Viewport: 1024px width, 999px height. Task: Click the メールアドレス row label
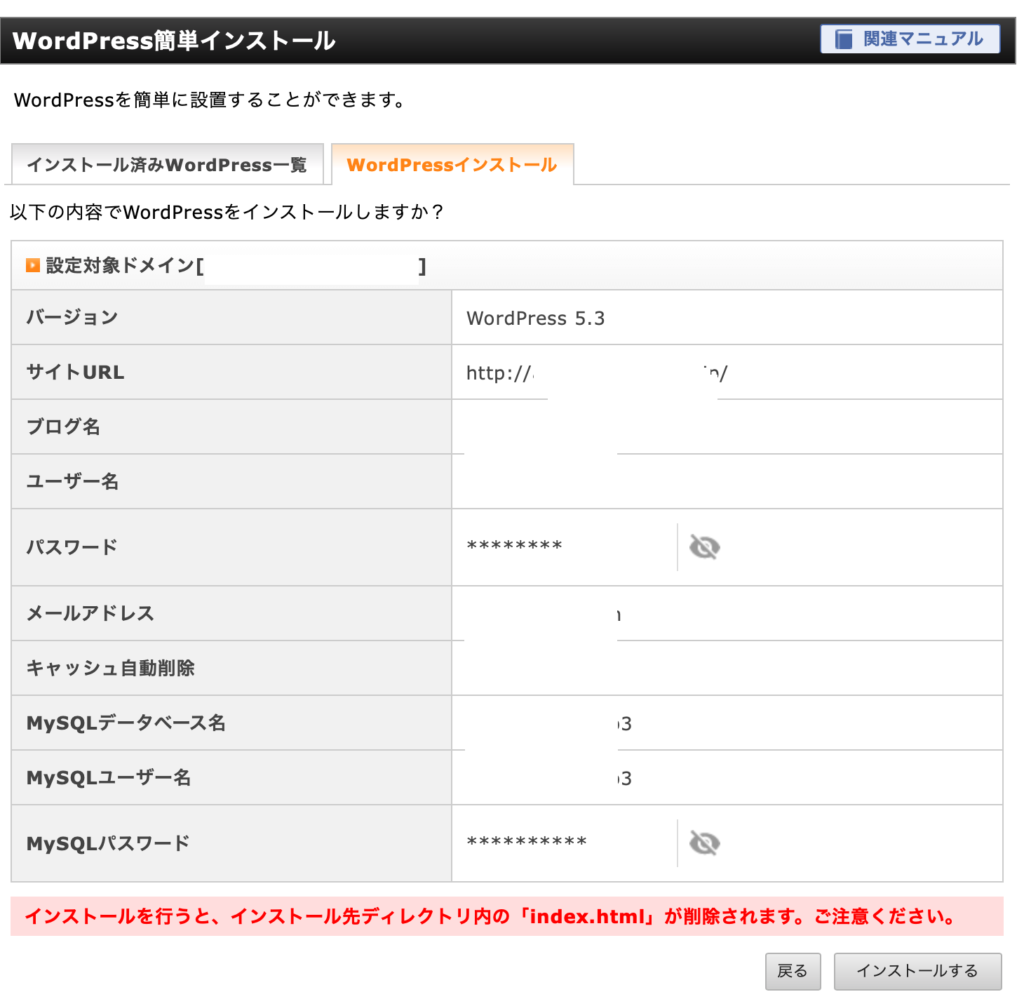click(x=90, y=613)
